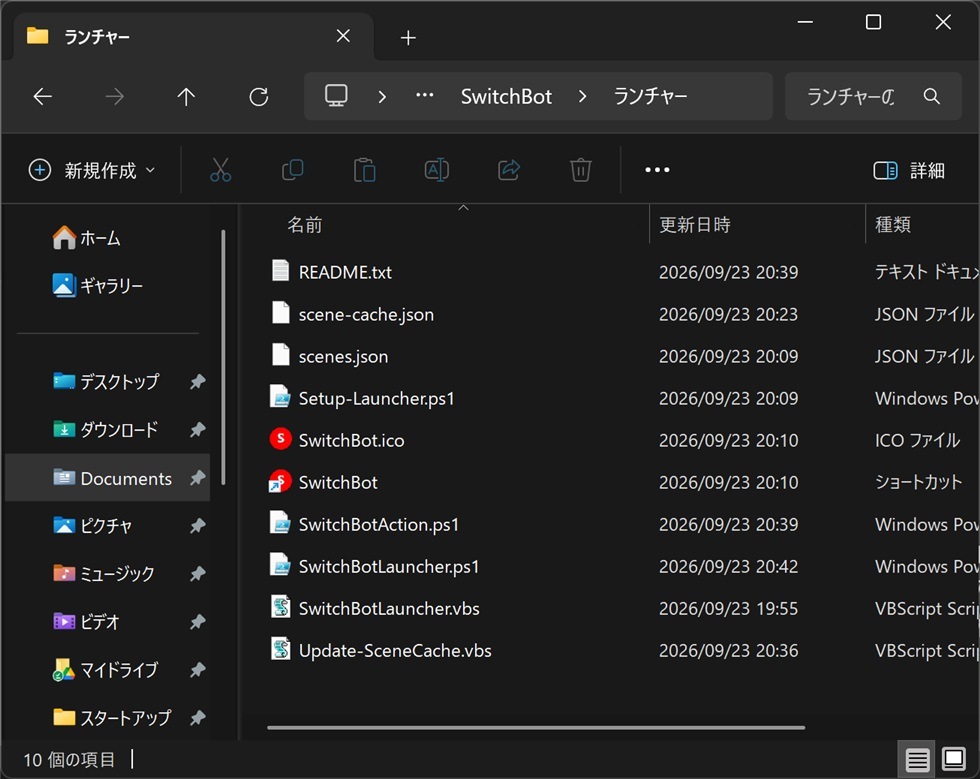Click SwitchBot.ico red icon
Screen dimensions: 980x779
[281, 439]
